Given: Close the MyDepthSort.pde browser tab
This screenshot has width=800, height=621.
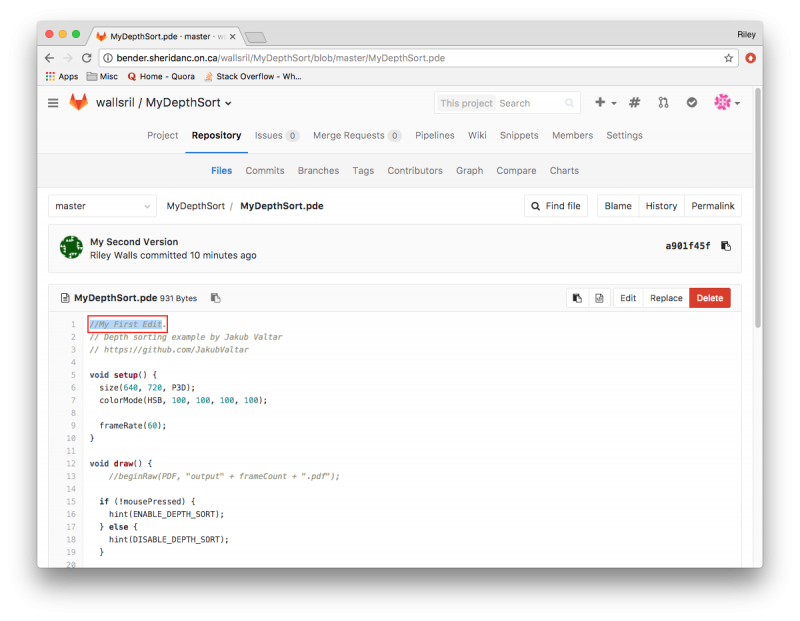Looking at the screenshot, I should pos(233,37).
